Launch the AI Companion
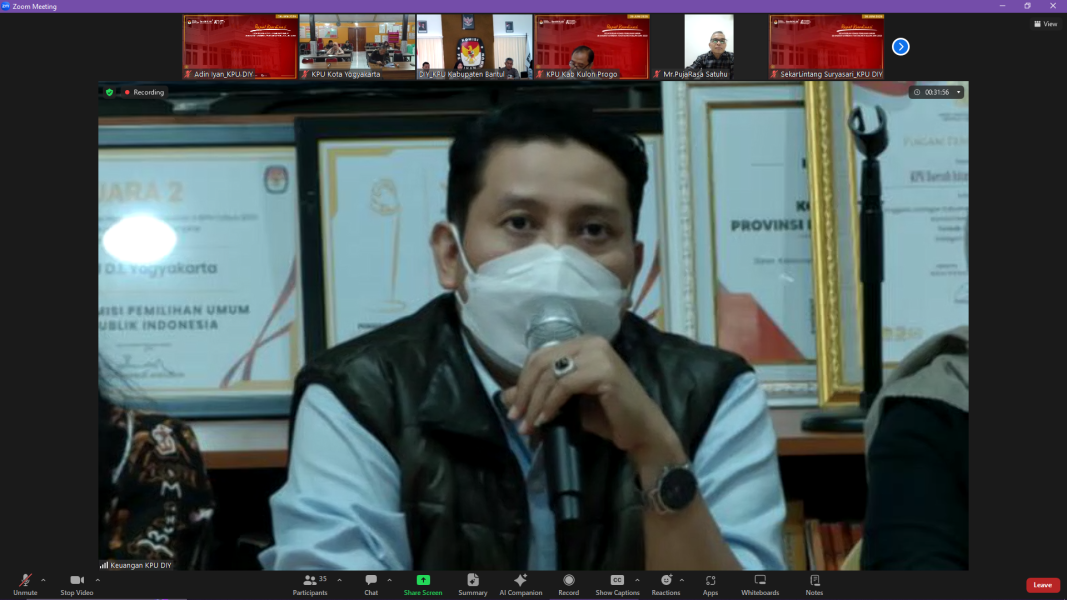This screenshot has width=1067, height=600. [520, 584]
